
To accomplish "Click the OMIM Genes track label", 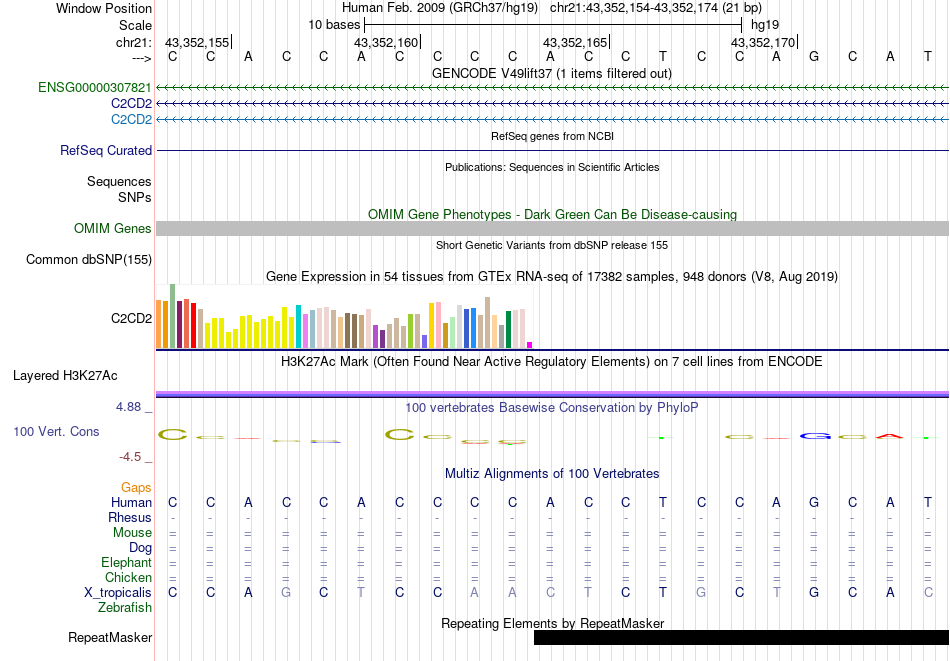I will coord(113,228).
